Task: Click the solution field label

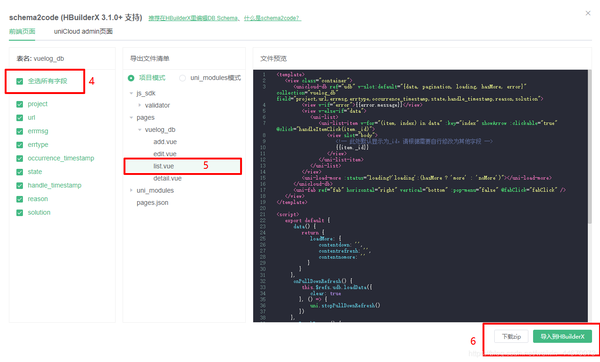Action: coord(39,213)
